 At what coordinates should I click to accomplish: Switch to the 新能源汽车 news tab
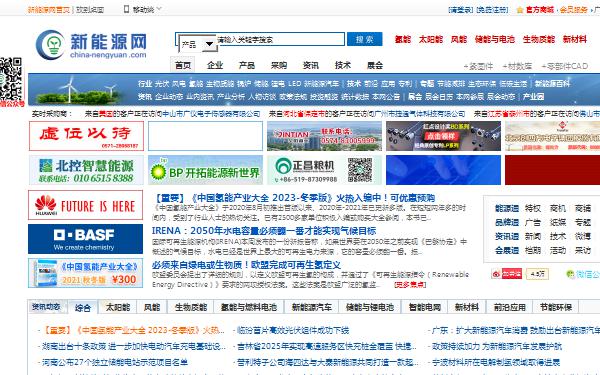(311, 307)
